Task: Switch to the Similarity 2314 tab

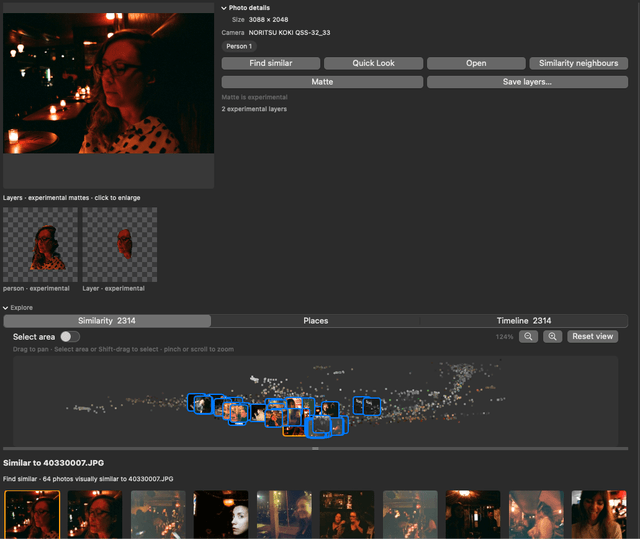Action: click(x=107, y=321)
